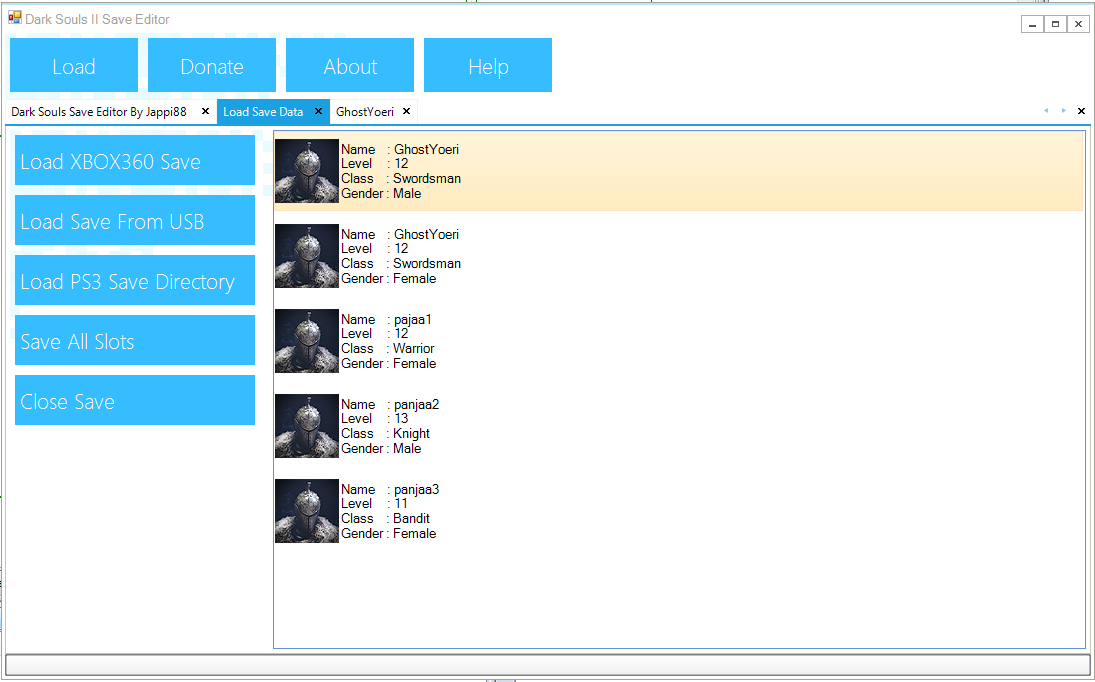Select the male GhostYoeri Swordsman helmet thumbnail
Image resolution: width=1095 pixels, height=682 pixels.
(307, 171)
